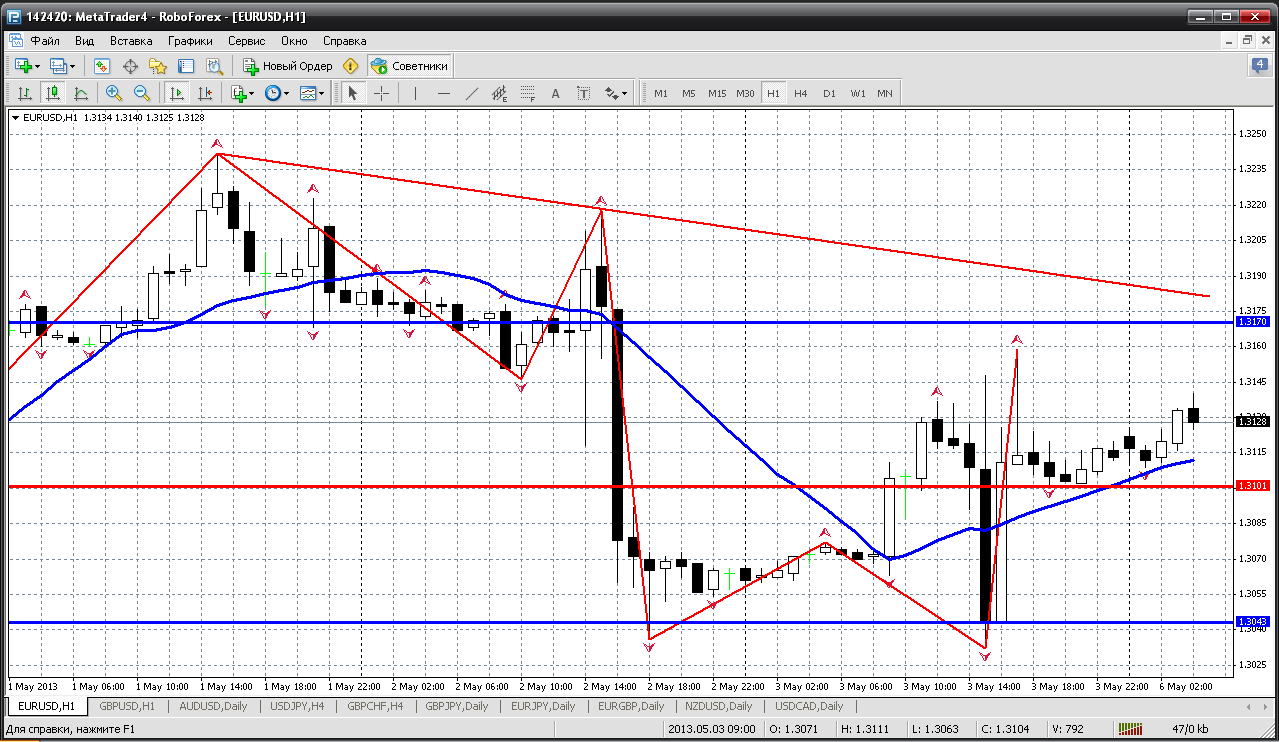Open the Сервис menu
1279x742 pixels.
246,41
